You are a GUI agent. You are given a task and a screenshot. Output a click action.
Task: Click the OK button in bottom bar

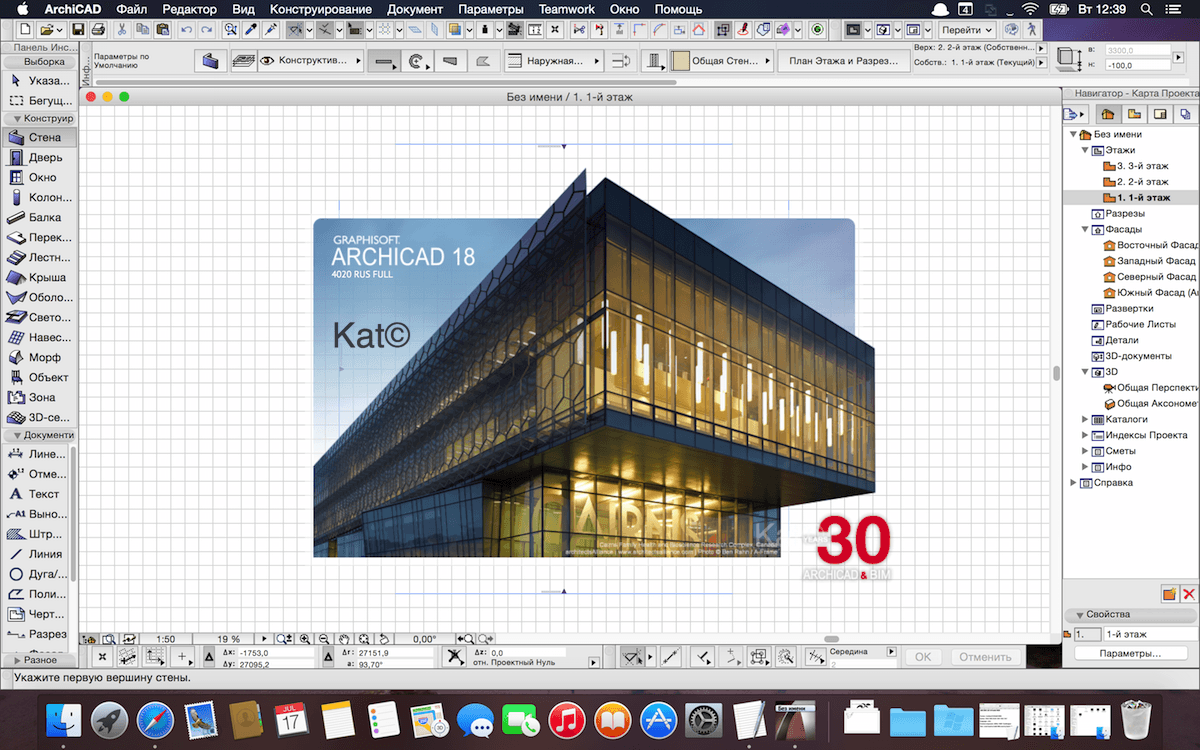point(922,657)
